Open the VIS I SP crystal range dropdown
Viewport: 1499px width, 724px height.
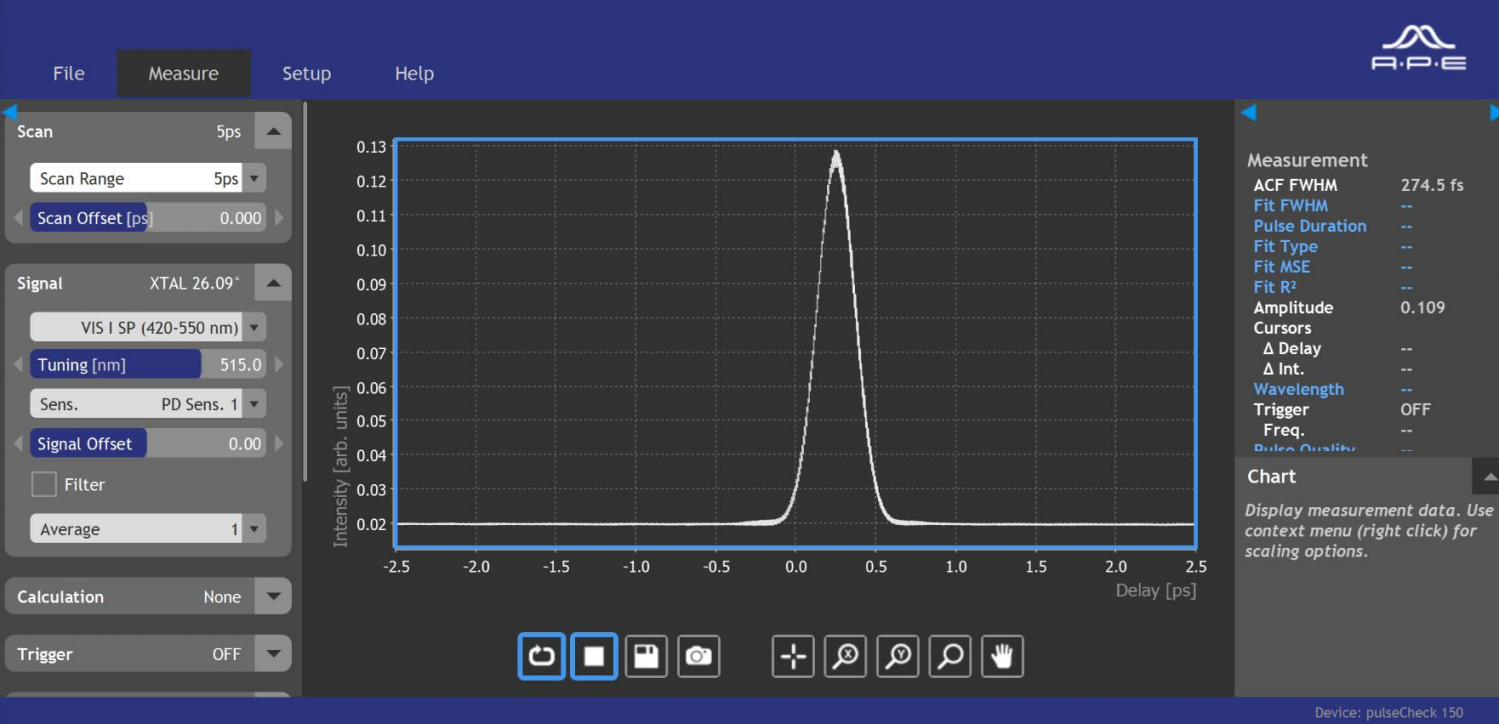coord(255,327)
